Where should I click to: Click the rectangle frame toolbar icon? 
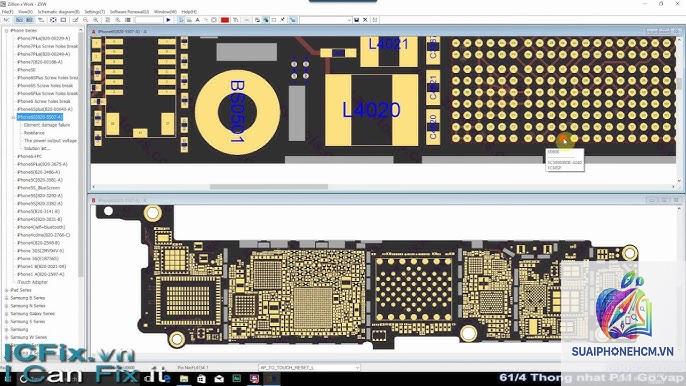(x=63, y=20)
